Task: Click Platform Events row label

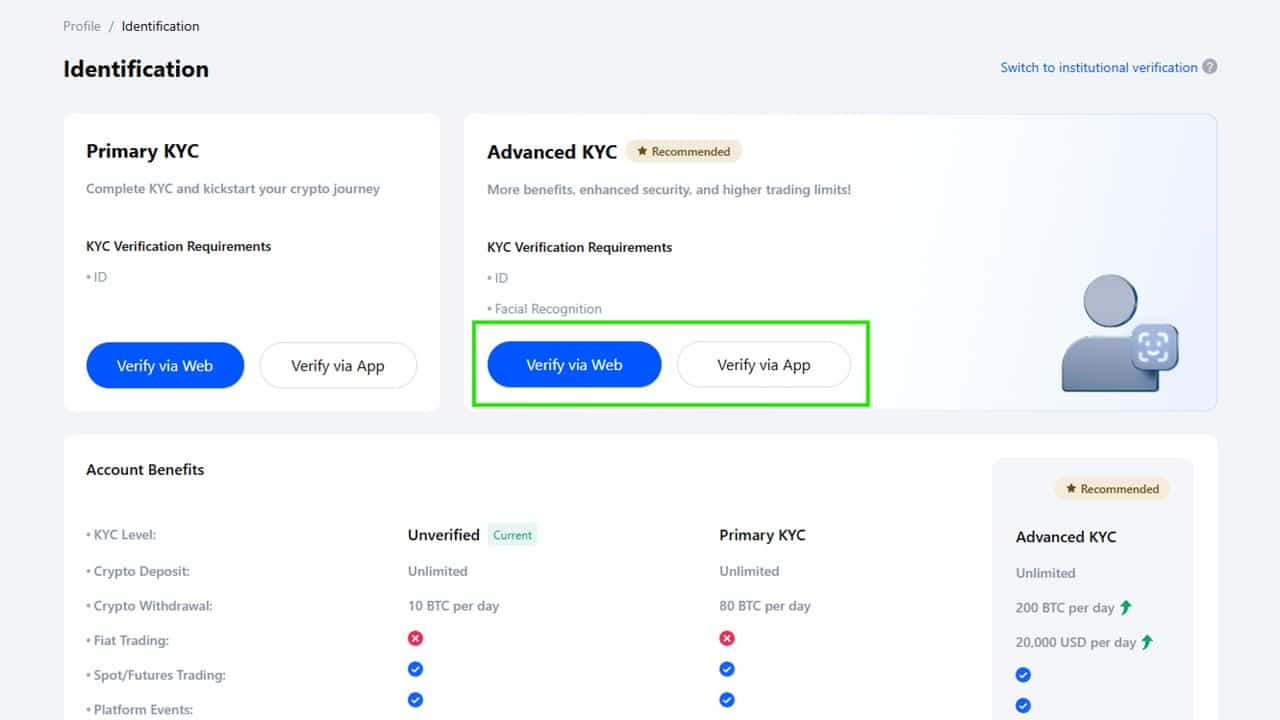Action: click(140, 709)
